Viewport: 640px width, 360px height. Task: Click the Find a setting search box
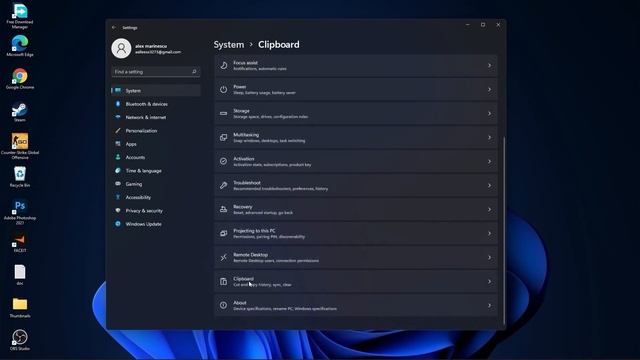[156, 72]
